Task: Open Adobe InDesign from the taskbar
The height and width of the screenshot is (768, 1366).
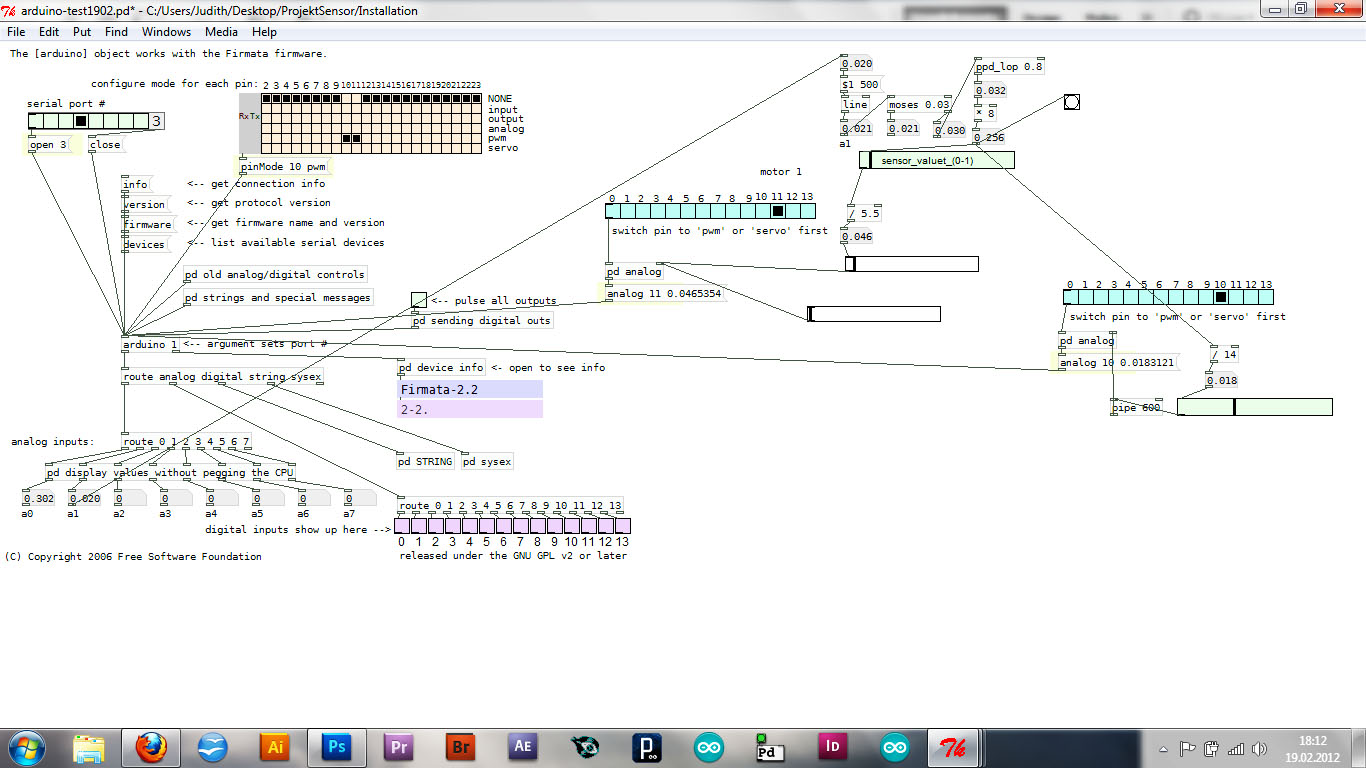Action: 832,747
